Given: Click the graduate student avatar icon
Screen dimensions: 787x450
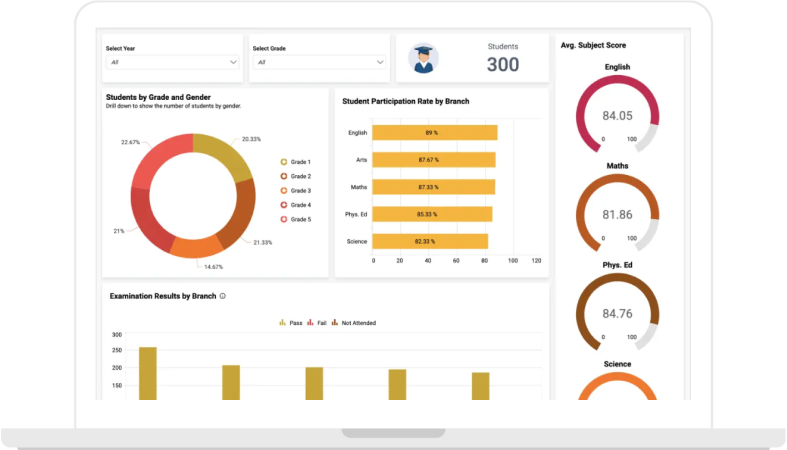Looking at the screenshot, I should pyautogui.click(x=424, y=60).
